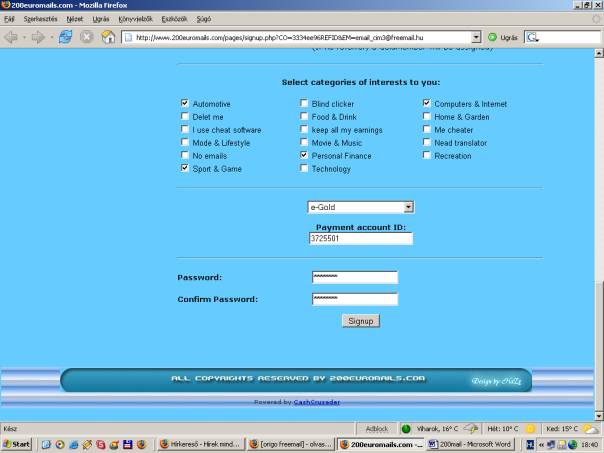Click the vertical page scrollbar
Screen dimensions: 604x453
596,220
